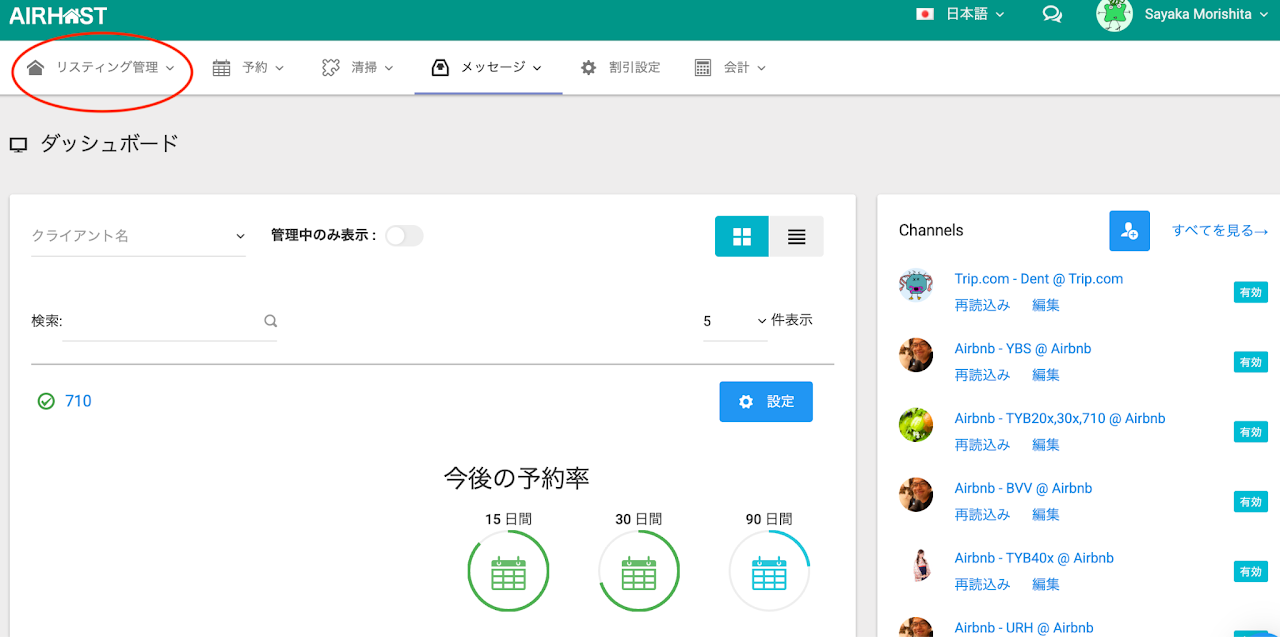The image size is (1280, 637).
Task: Open the 割引設定 page
Action: [621, 67]
